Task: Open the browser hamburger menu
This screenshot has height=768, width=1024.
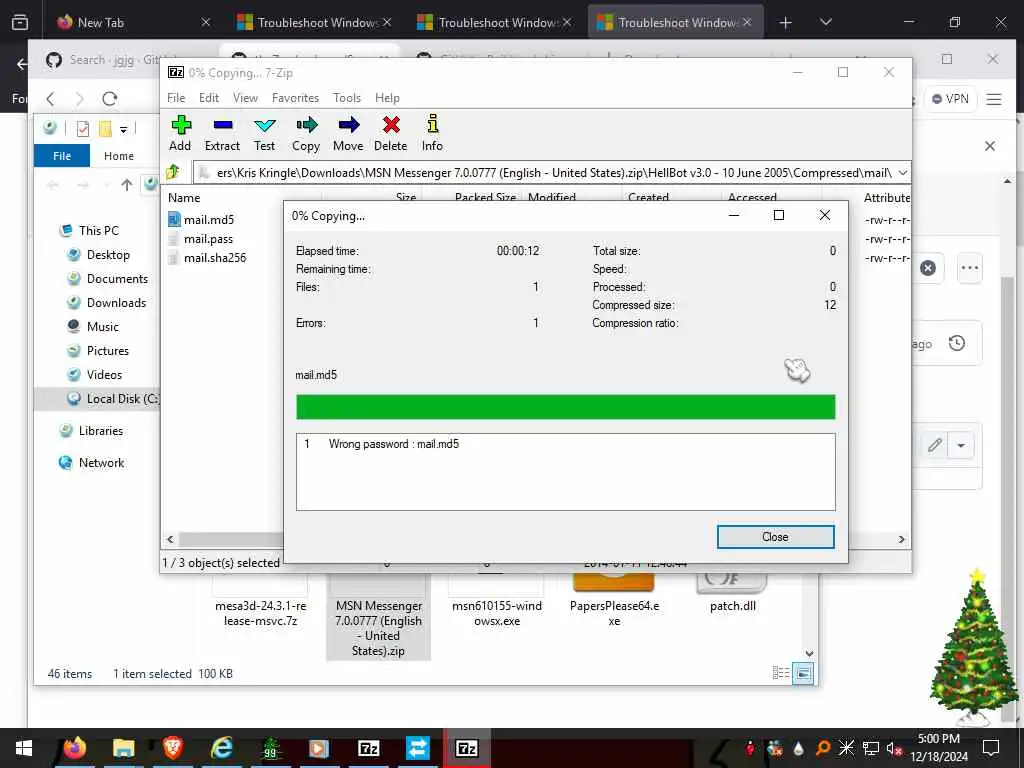Action: (994, 99)
